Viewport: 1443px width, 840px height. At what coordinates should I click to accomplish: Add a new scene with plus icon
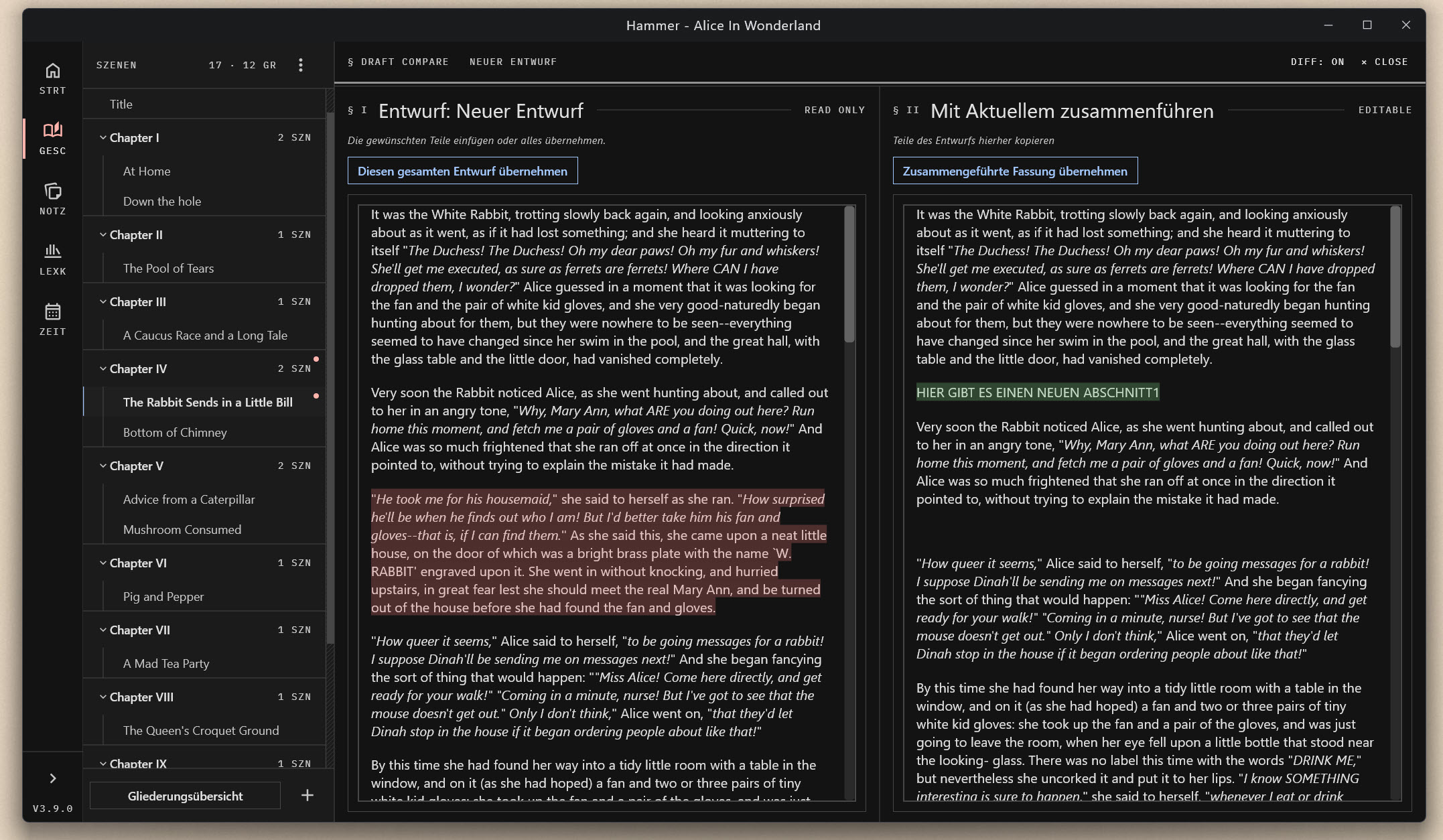307,795
